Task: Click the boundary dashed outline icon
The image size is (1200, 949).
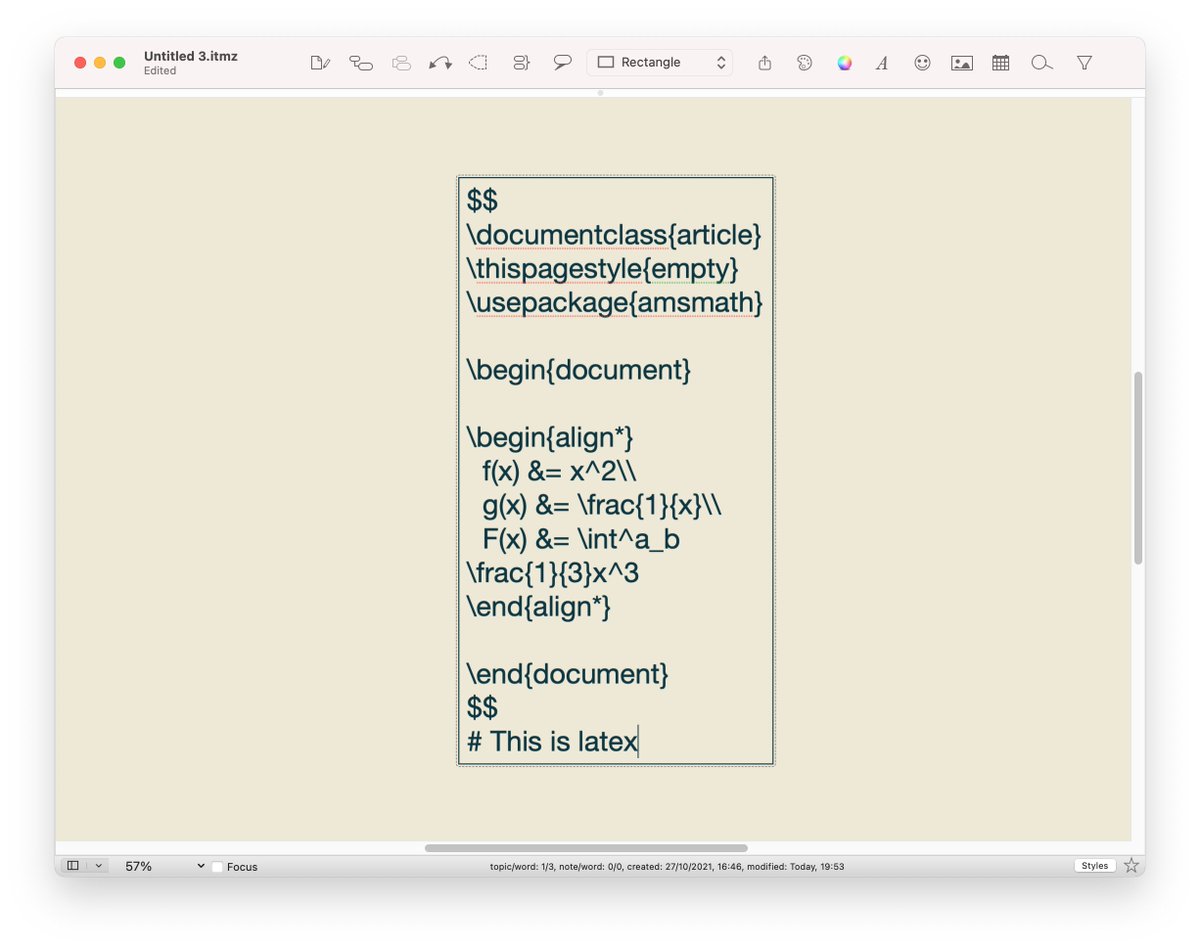Action: (x=479, y=63)
